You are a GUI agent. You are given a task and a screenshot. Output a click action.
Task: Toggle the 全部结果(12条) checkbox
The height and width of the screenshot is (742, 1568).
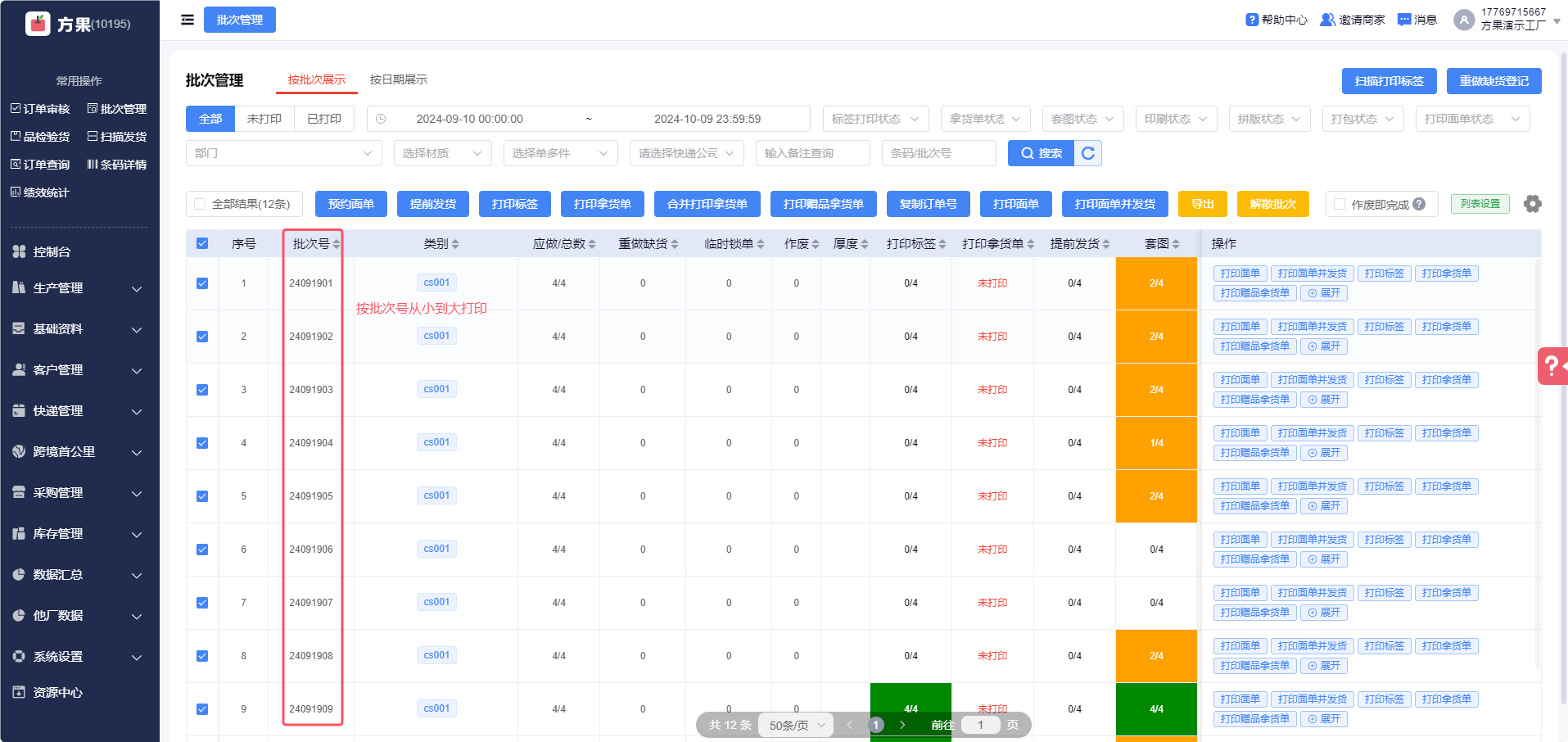pyautogui.click(x=200, y=204)
